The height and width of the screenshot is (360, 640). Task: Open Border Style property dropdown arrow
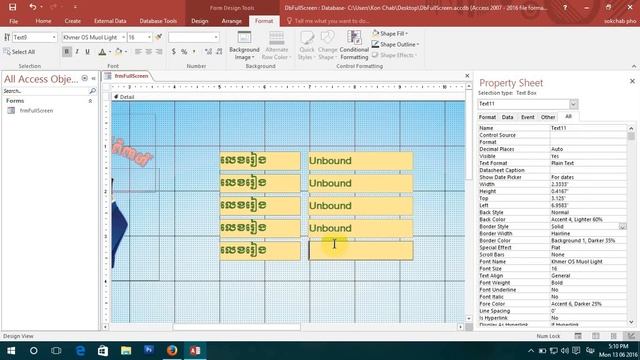pos(622,227)
